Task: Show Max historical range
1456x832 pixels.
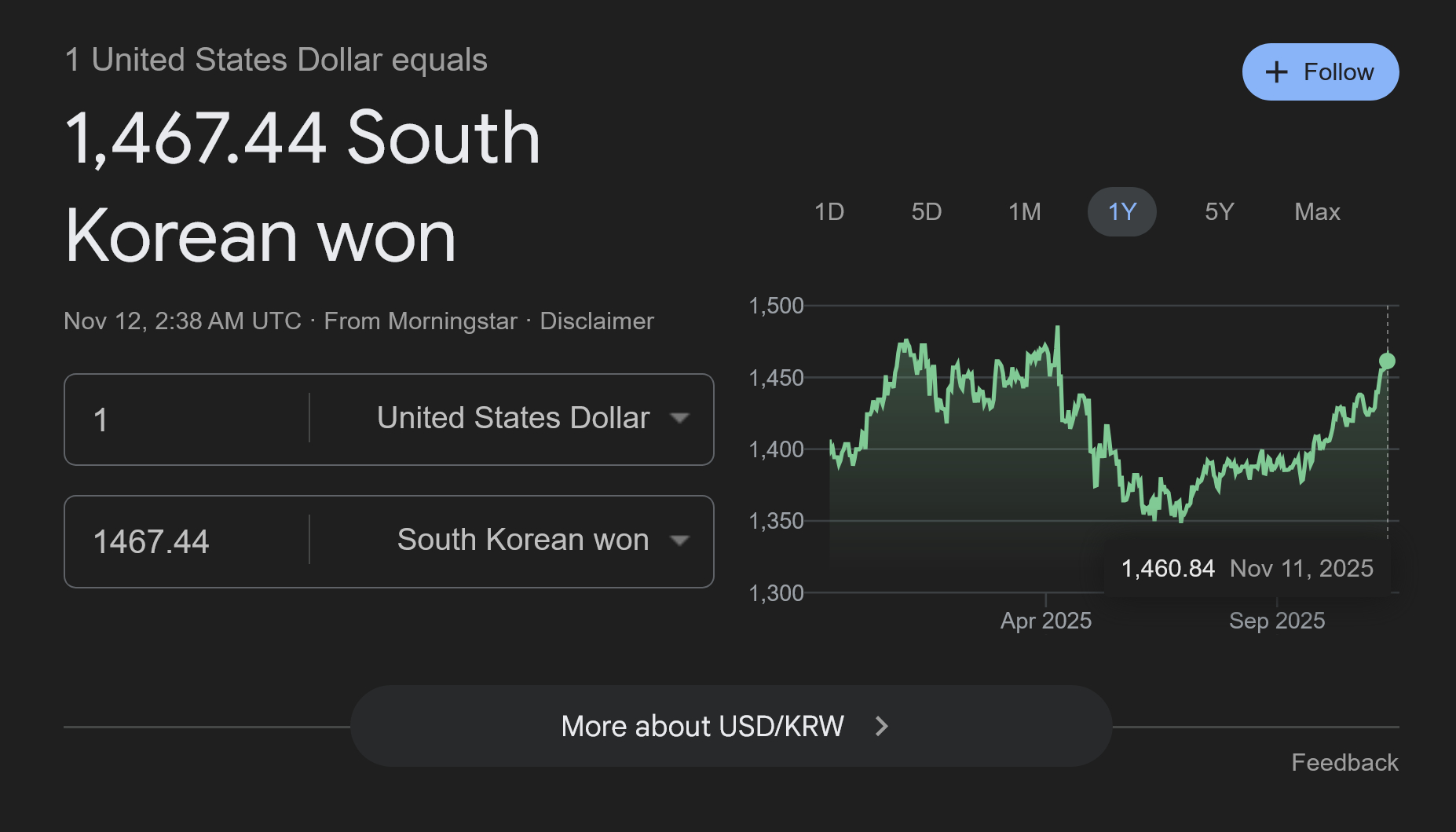Action: pyautogui.click(x=1317, y=212)
